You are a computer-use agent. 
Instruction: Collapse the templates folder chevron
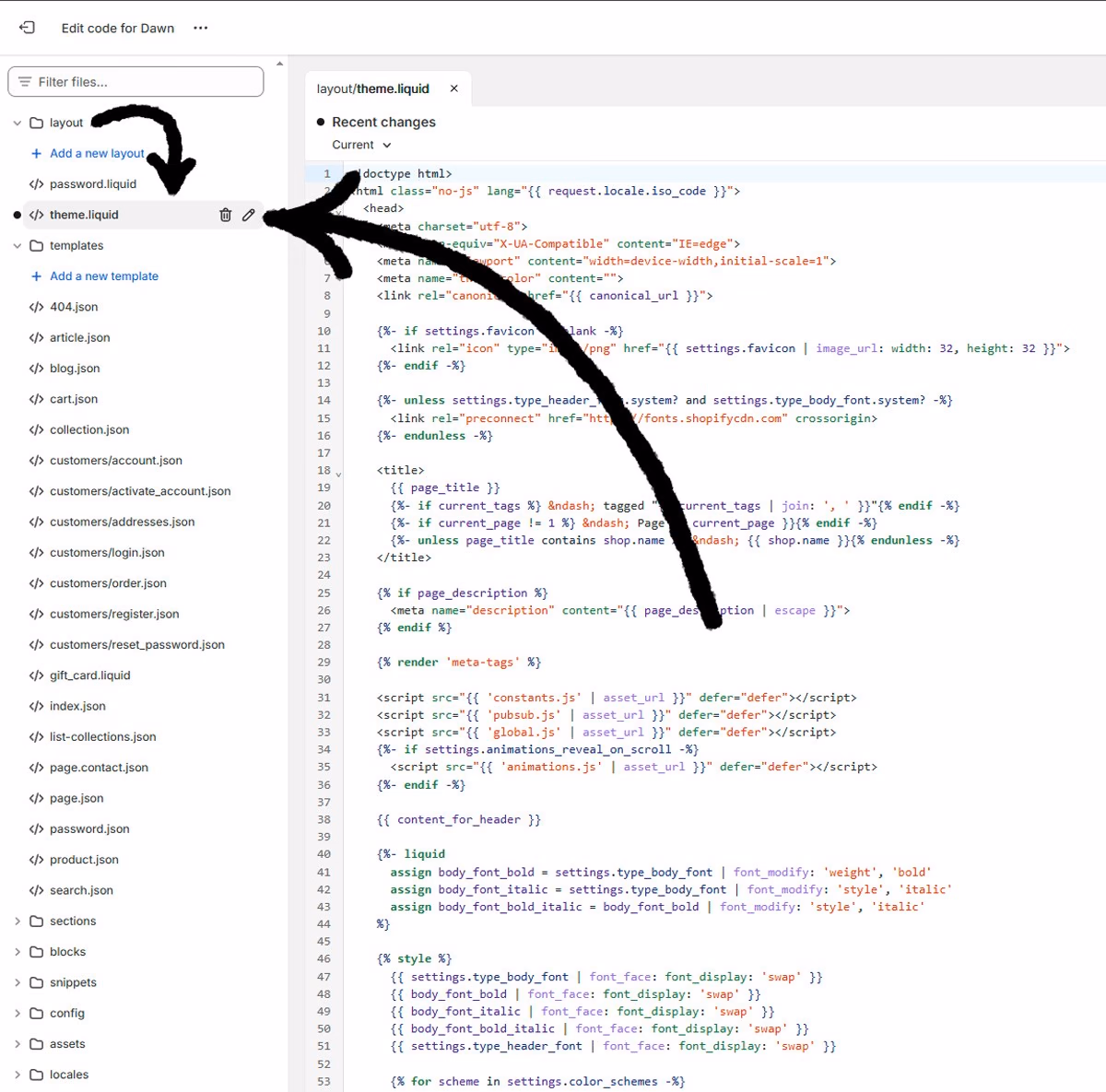point(17,245)
